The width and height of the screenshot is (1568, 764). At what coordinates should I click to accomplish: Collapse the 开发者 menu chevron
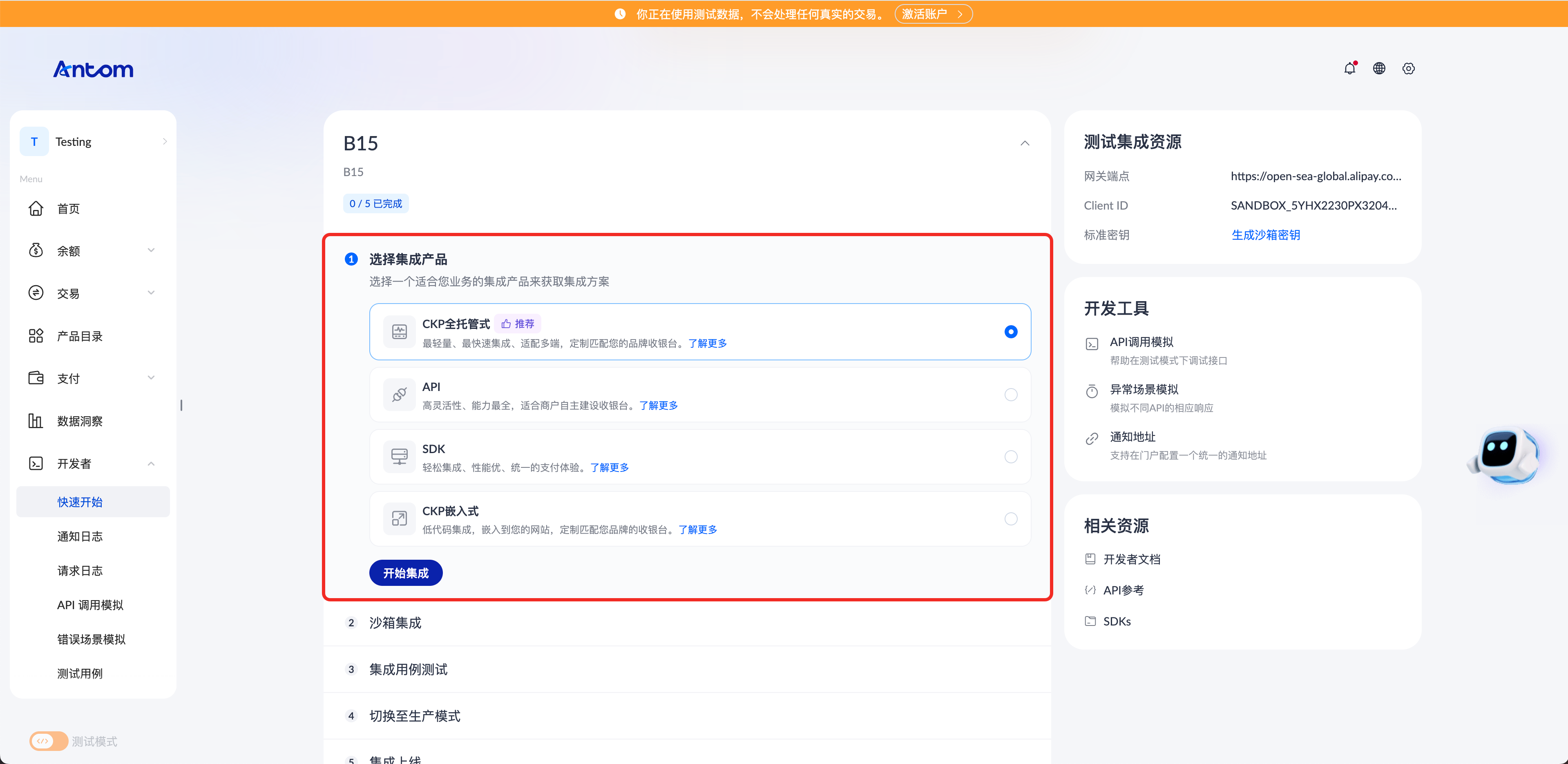point(151,463)
